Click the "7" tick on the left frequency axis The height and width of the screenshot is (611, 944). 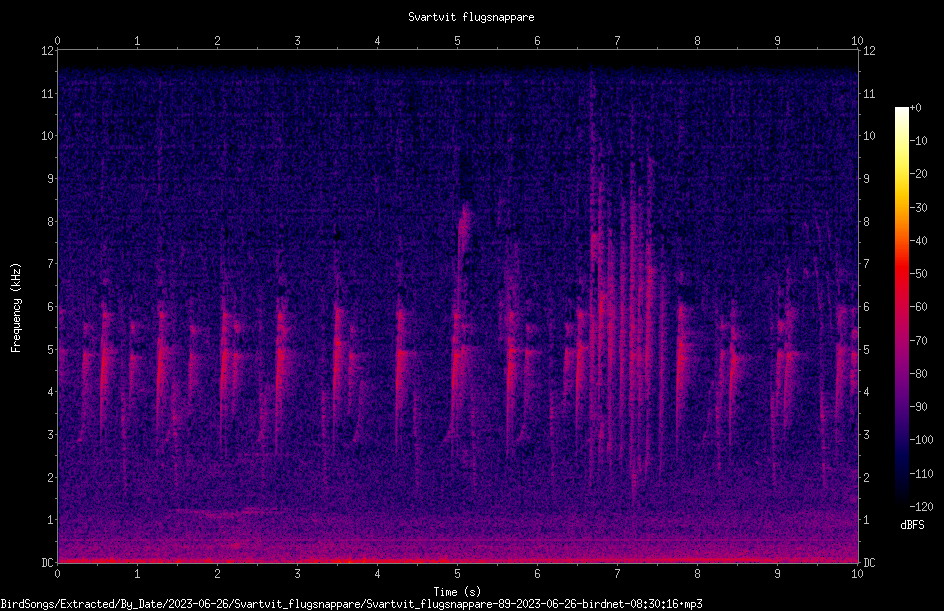(51, 264)
